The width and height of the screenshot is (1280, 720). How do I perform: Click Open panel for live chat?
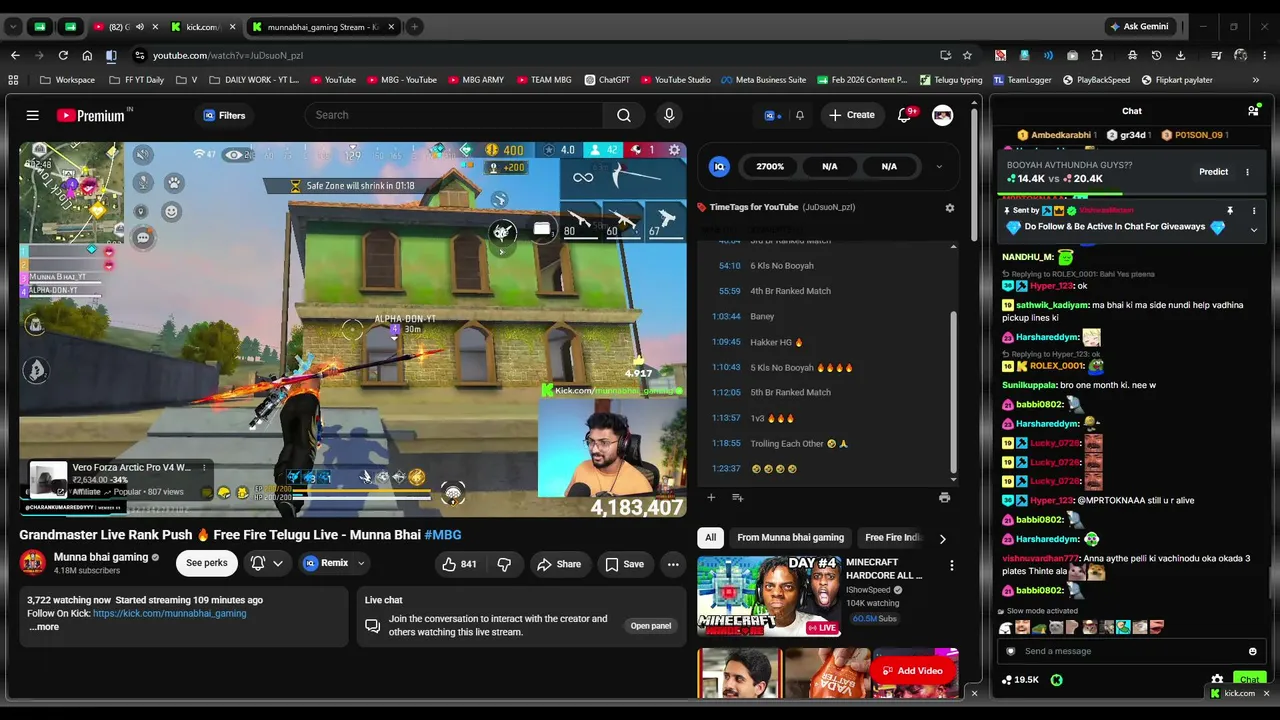click(651, 626)
